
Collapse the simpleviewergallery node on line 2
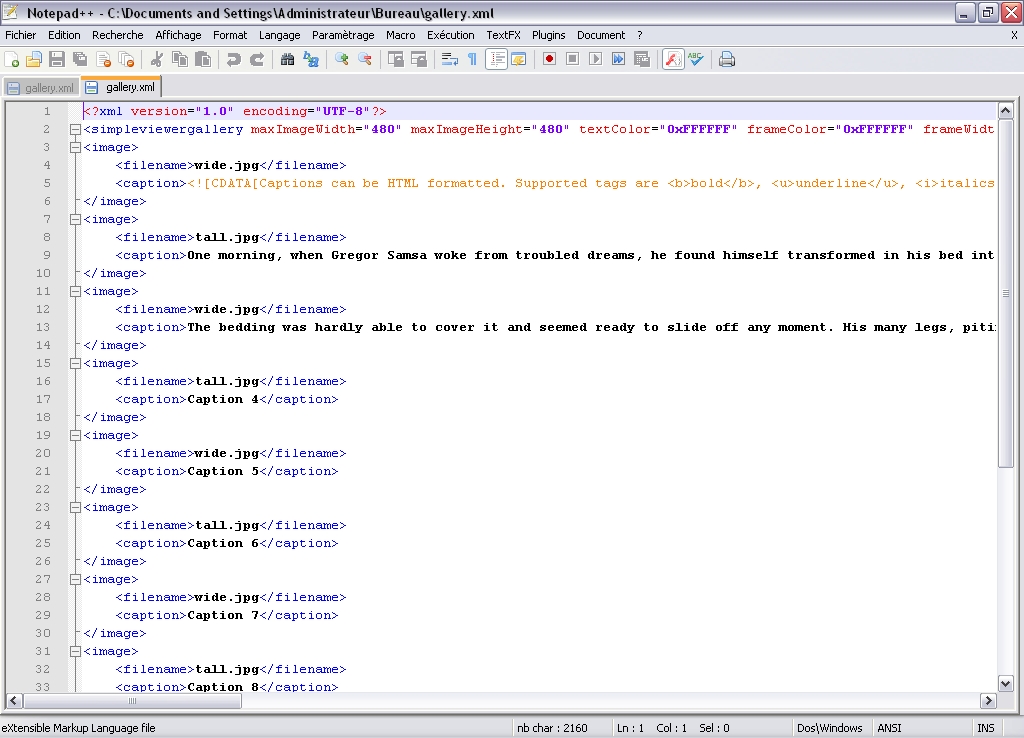pyautogui.click(x=75, y=130)
